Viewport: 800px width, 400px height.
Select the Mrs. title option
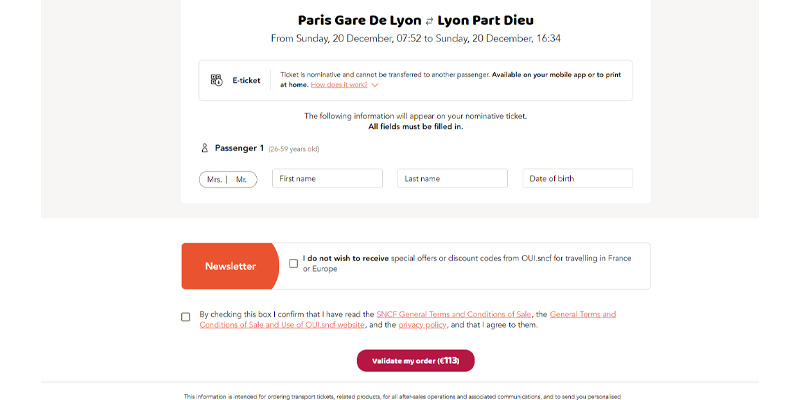[x=214, y=180]
